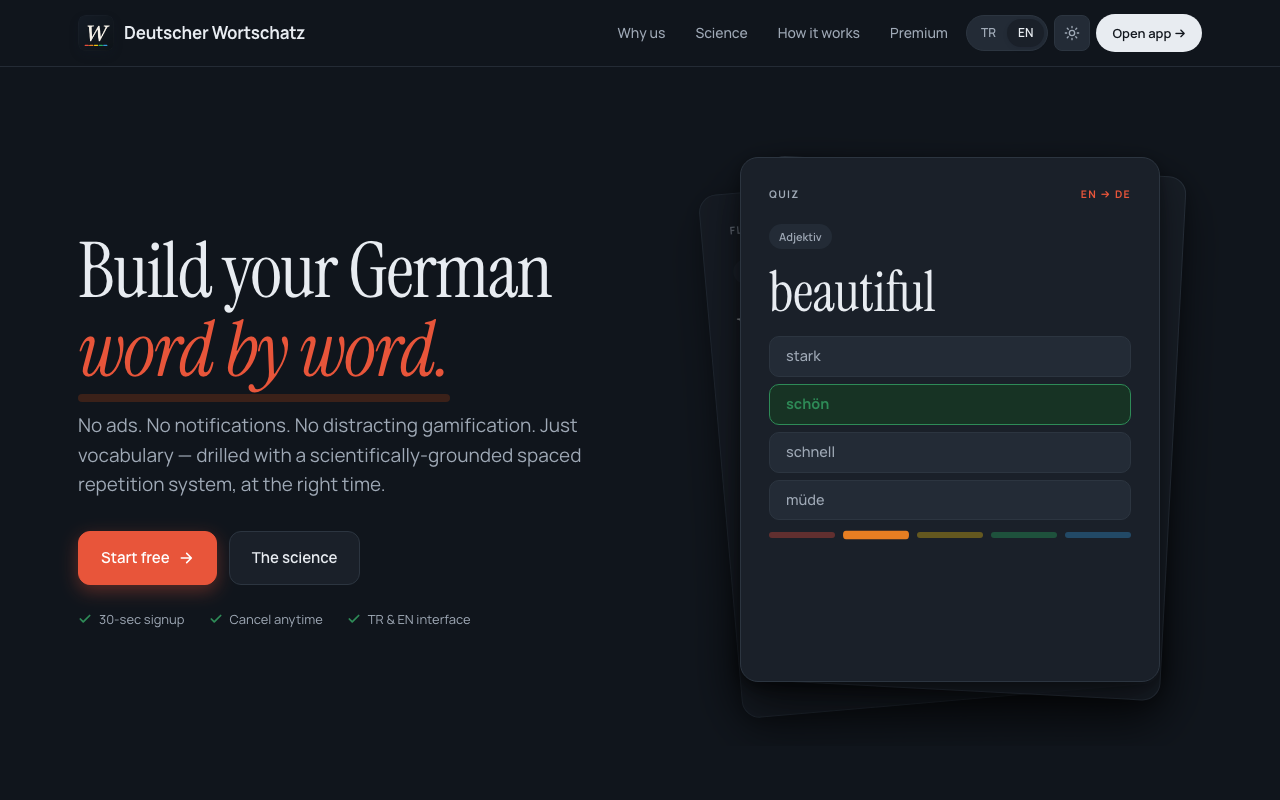Open How it works in navigation
Viewport: 1280px width, 800px height.
pyautogui.click(x=818, y=33)
